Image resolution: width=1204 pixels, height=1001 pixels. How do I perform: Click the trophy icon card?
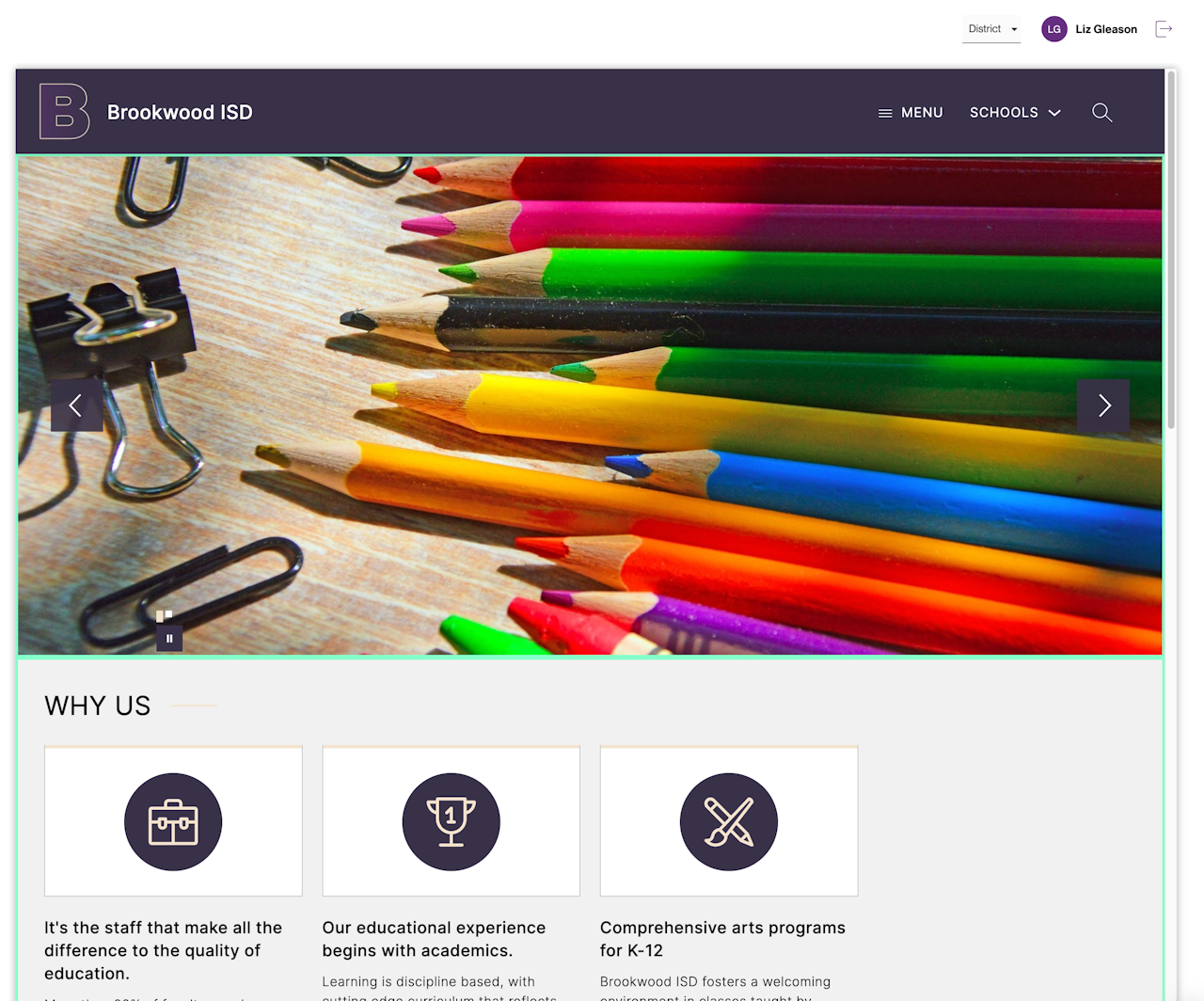451,821
